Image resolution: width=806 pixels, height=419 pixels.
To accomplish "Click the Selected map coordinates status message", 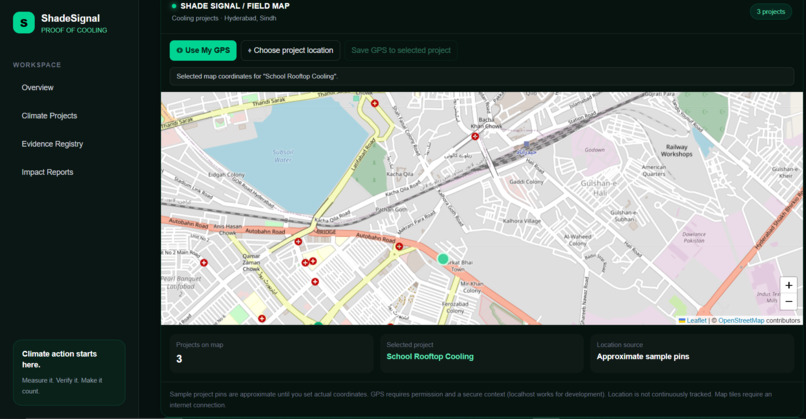I will tap(482, 76).
